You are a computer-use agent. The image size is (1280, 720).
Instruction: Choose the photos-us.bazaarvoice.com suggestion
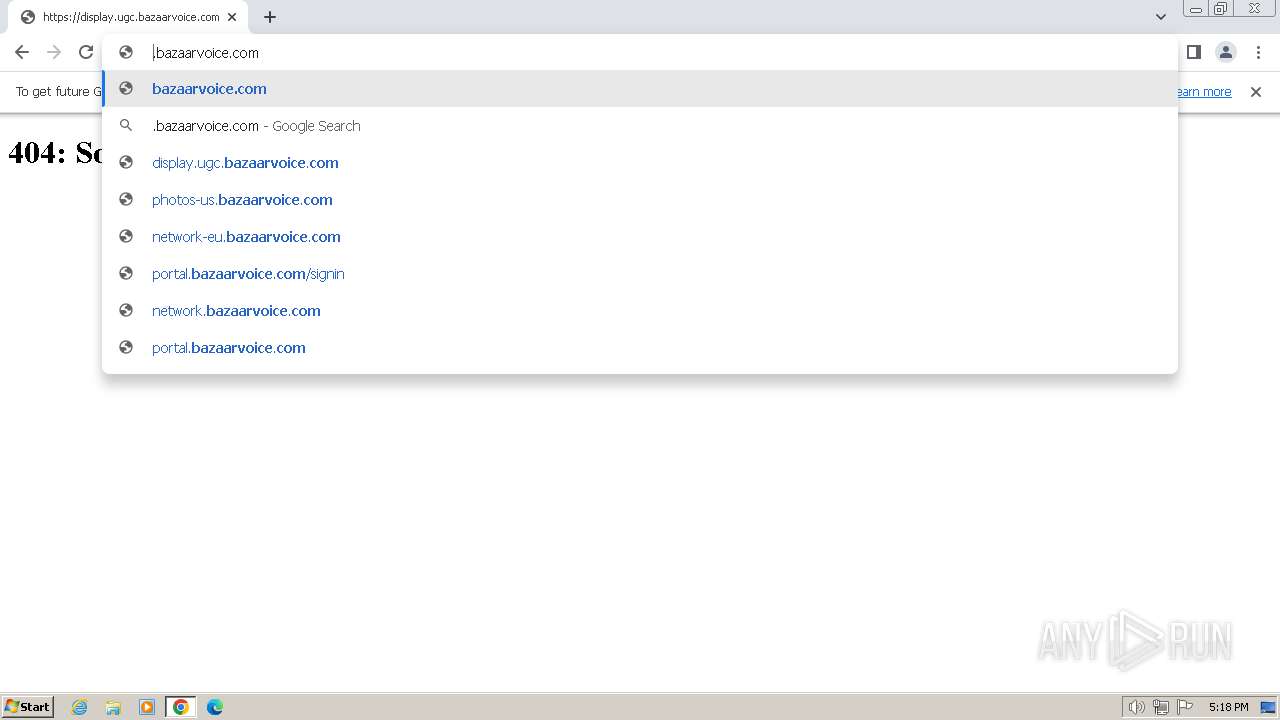pos(640,200)
